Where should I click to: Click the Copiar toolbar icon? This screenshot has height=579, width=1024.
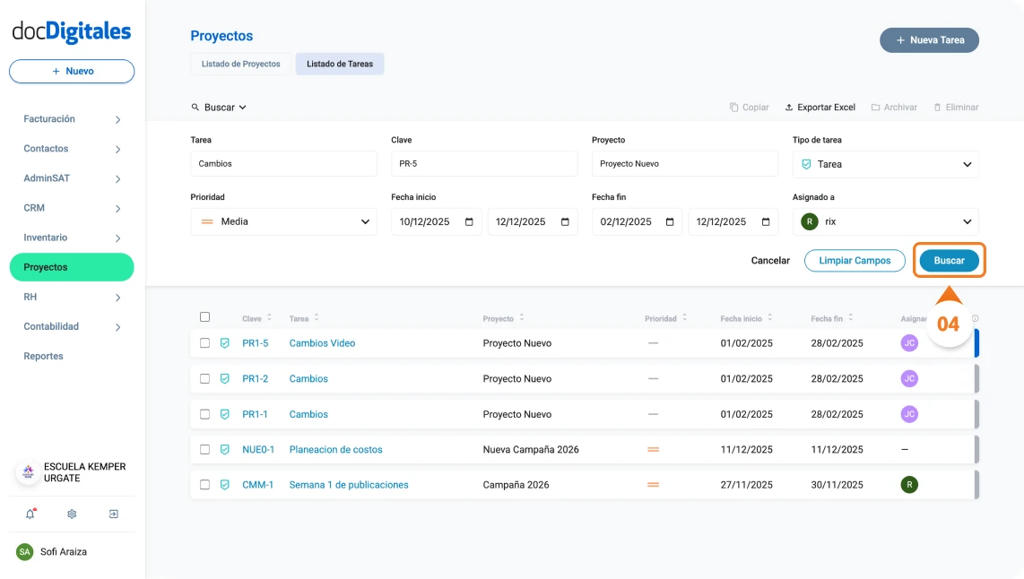[x=734, y=107]
